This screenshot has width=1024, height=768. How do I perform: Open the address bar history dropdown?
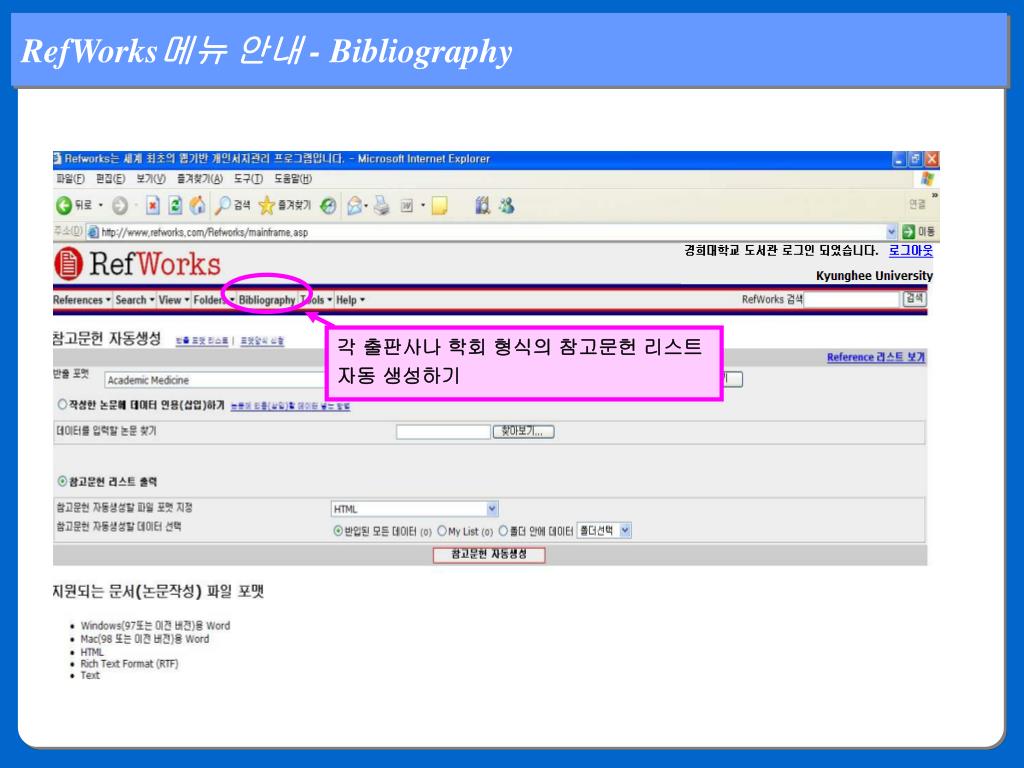(891, 232)
